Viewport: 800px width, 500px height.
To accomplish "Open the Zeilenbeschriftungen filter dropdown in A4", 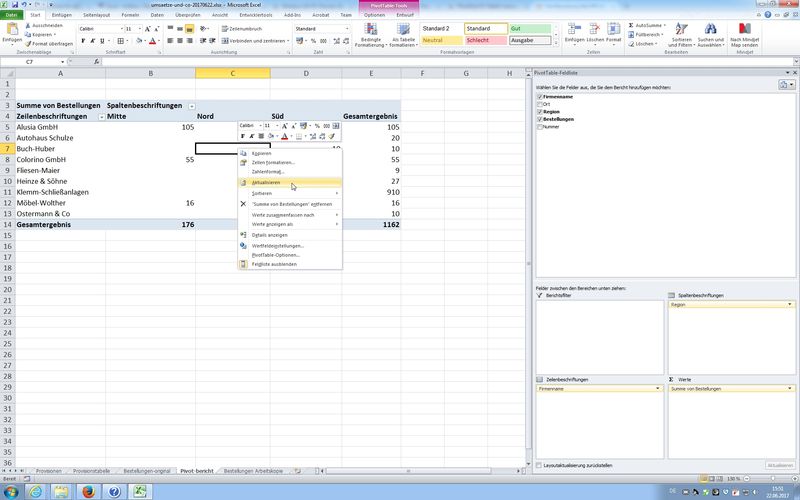I will click(x=101, y=116).
